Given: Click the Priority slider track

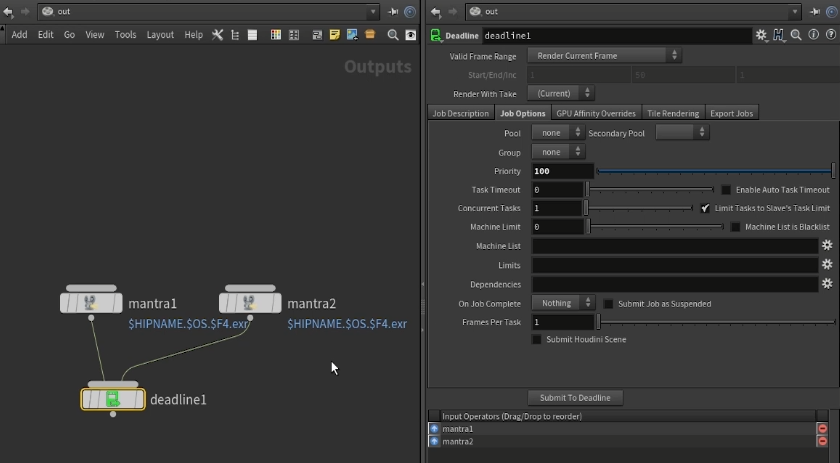Looking at the screenshot, I should 716,171.
